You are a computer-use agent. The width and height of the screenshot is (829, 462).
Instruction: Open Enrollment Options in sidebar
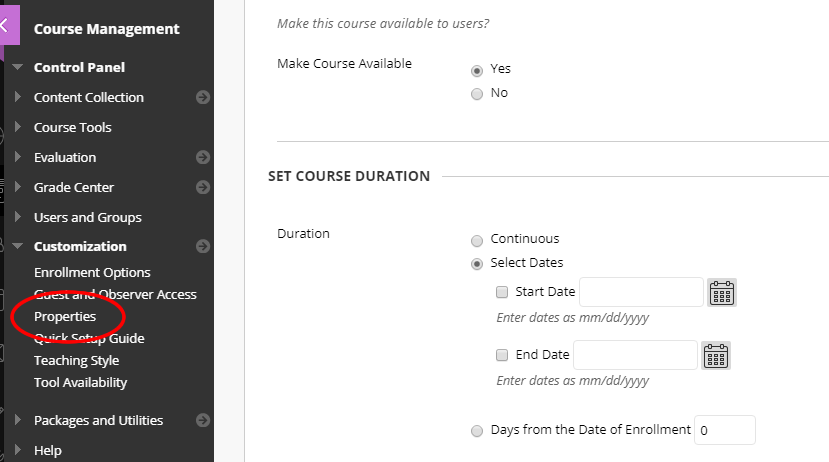(92, 273)
